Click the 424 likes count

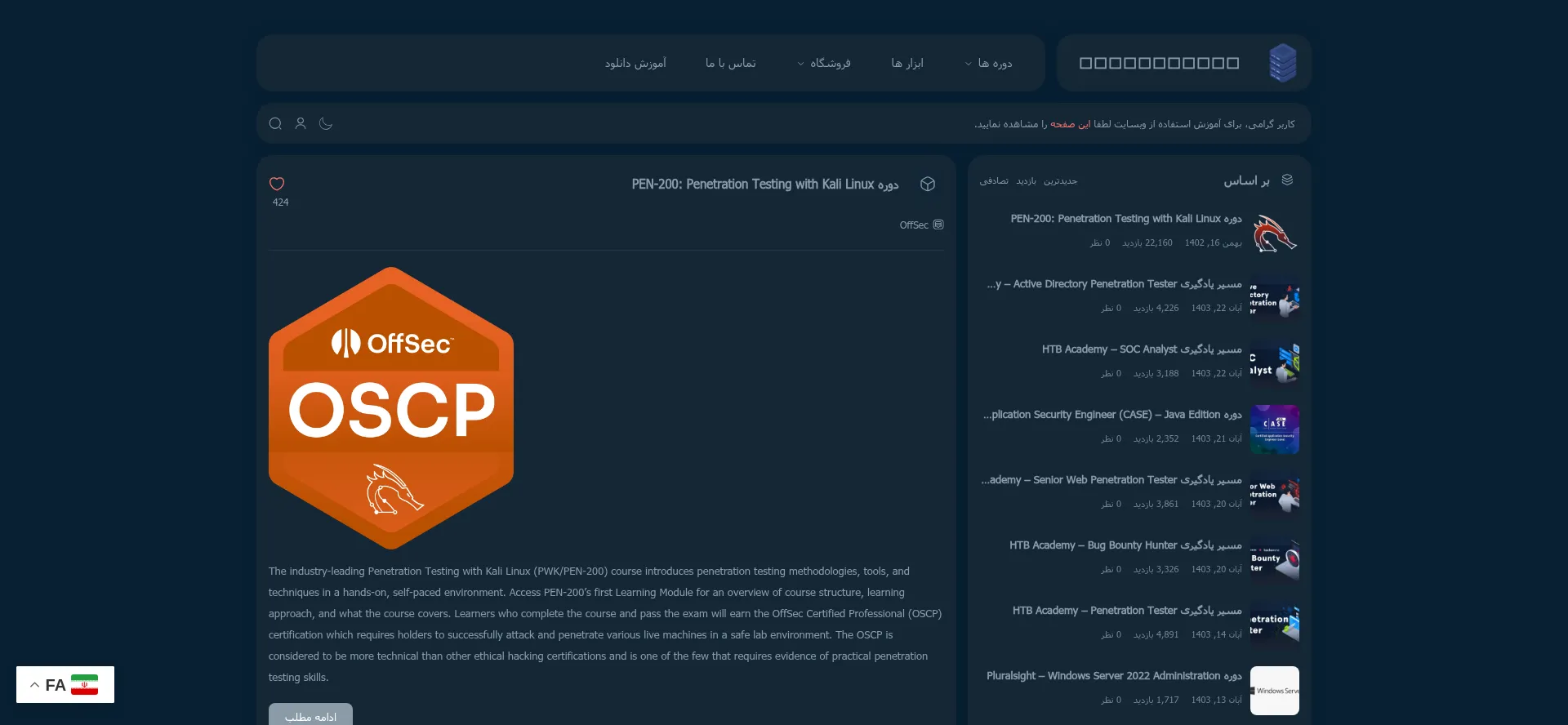[x=280, y=202]
